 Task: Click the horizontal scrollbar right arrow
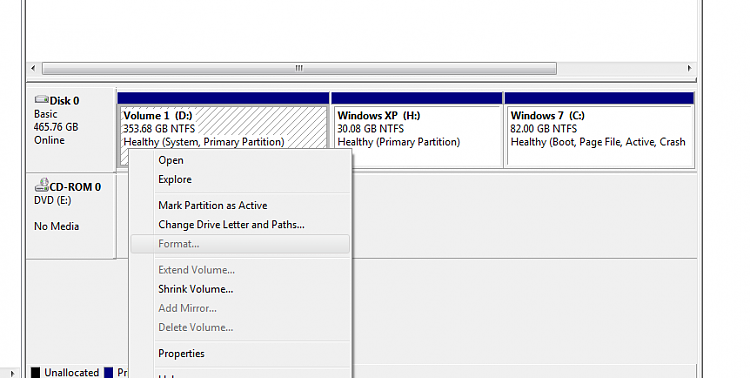pyautogui.click(x=689, y=68)
